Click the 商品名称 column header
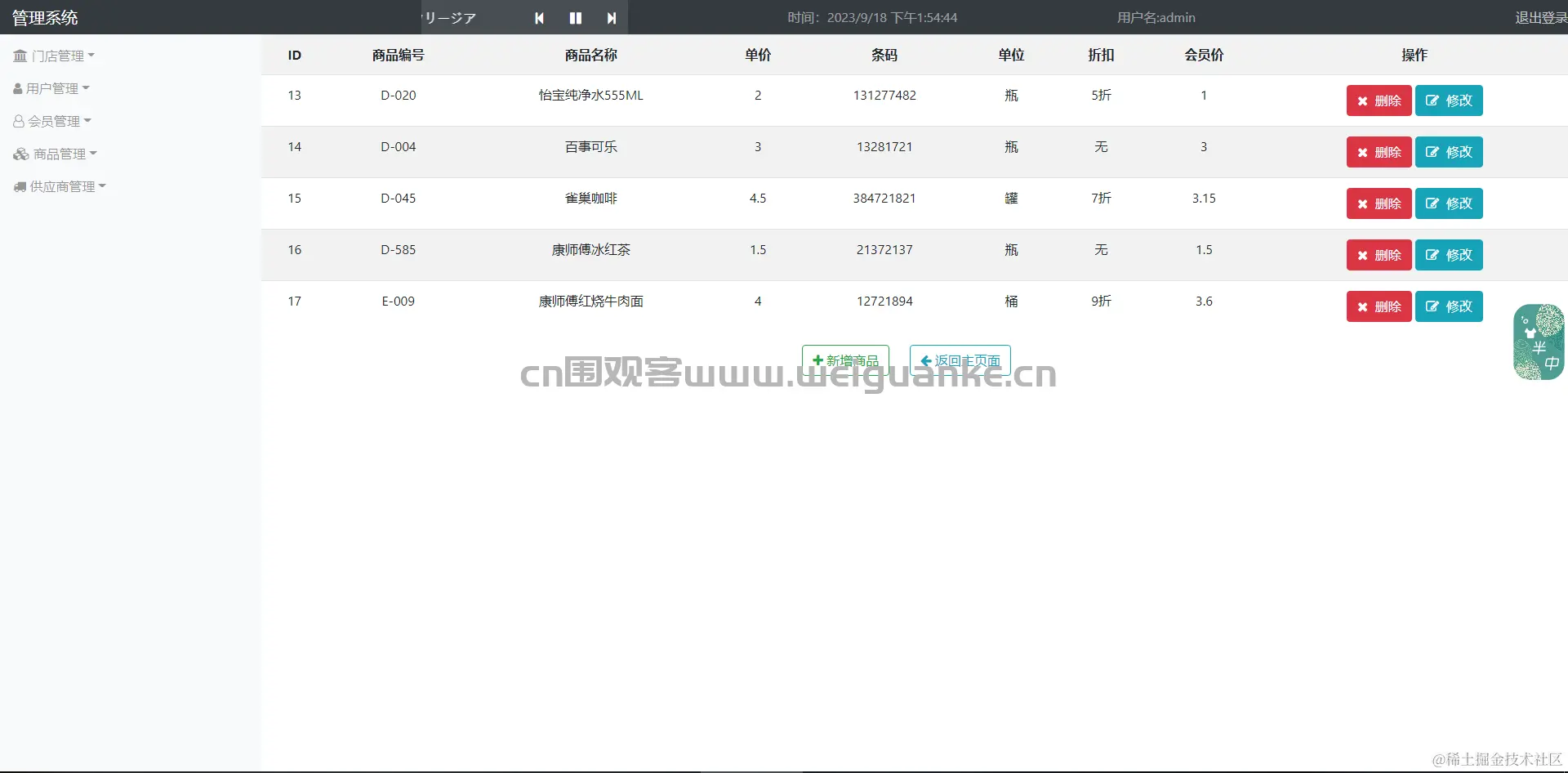Screen dimensions: 1568x773 point(590,55)
